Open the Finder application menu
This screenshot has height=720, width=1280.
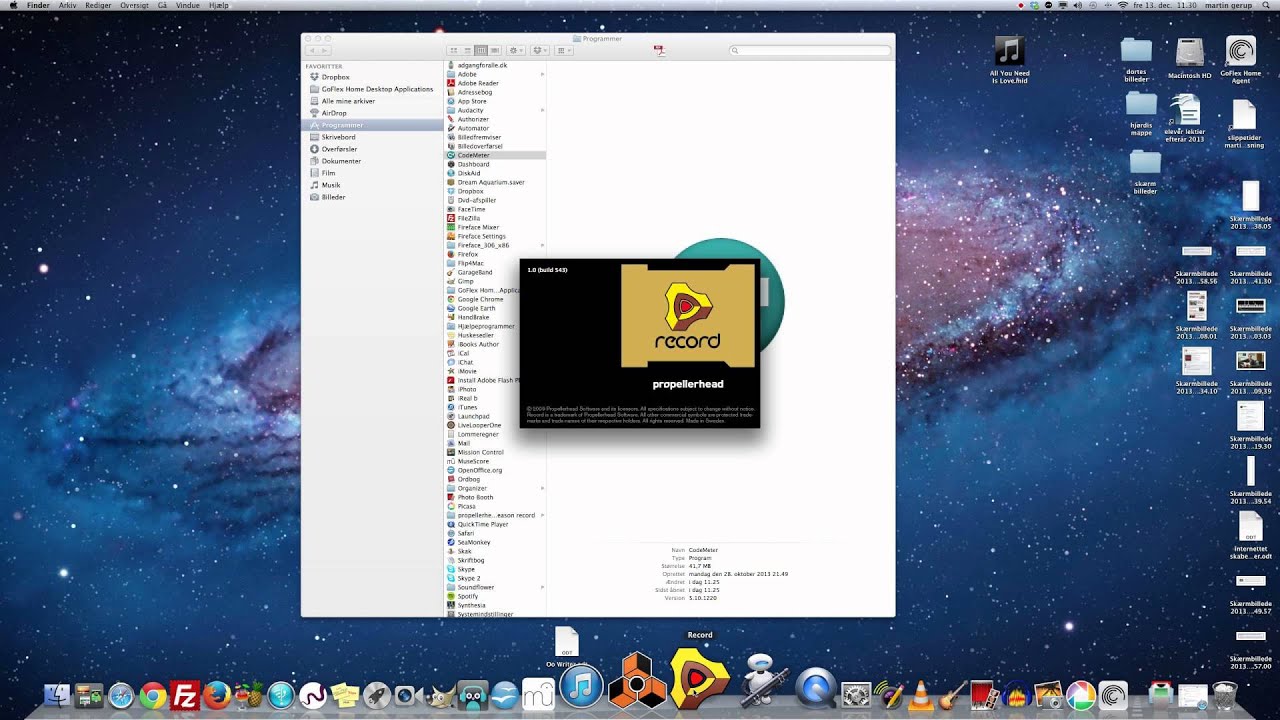[x=38, y=5]
